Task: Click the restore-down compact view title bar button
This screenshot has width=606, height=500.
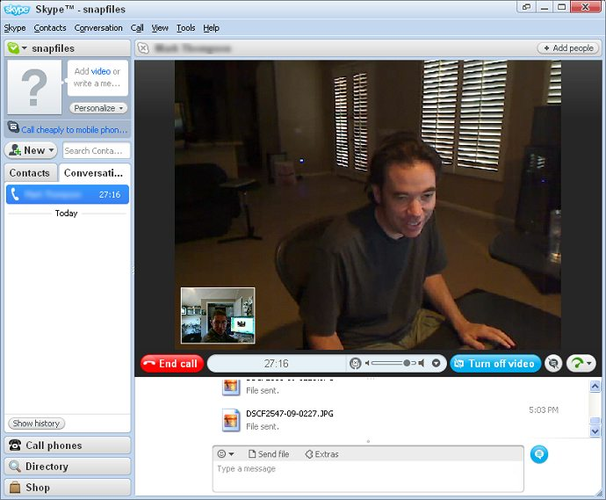Action: (526, 7)
